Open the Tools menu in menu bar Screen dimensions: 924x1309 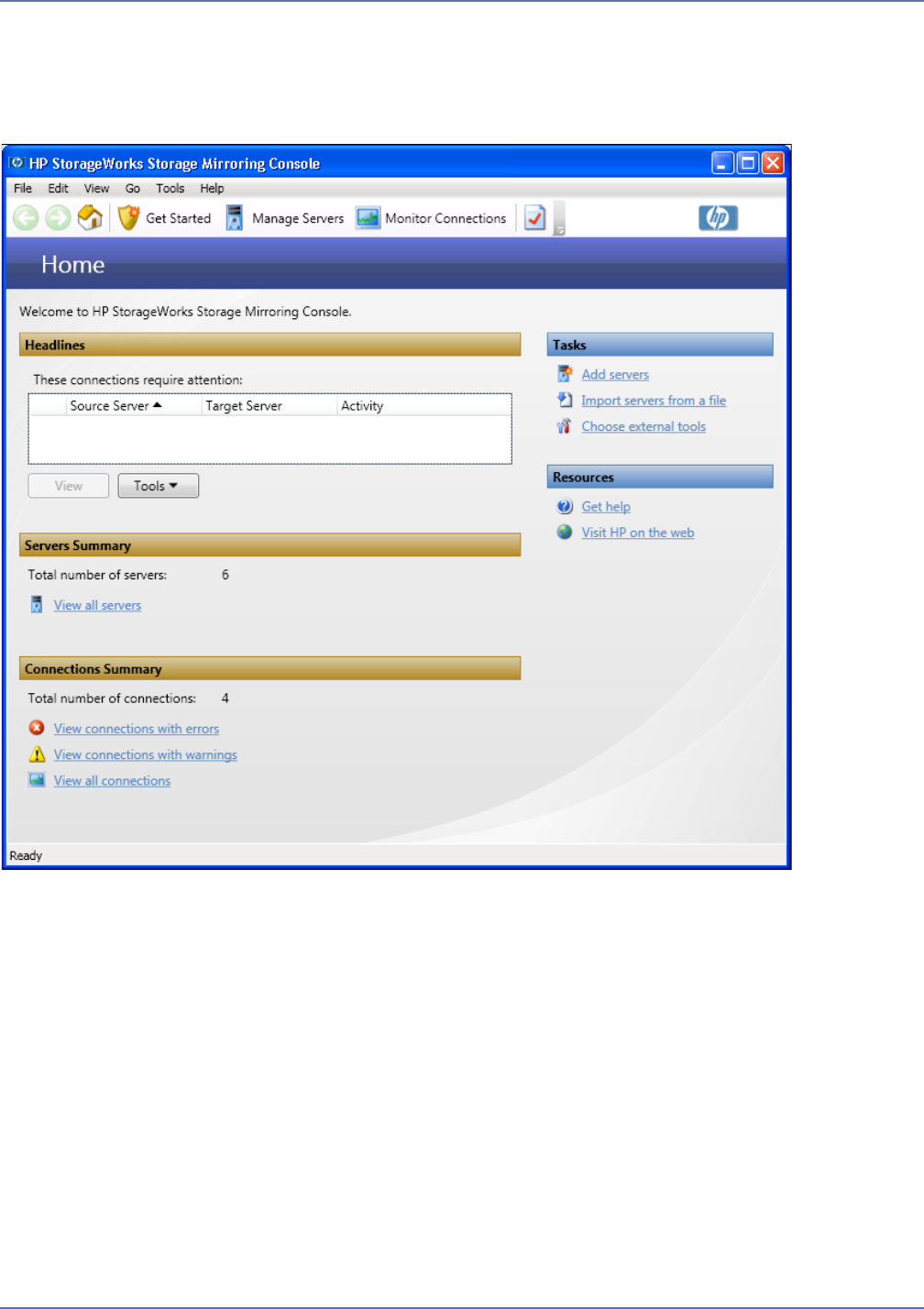click(170, 188)
